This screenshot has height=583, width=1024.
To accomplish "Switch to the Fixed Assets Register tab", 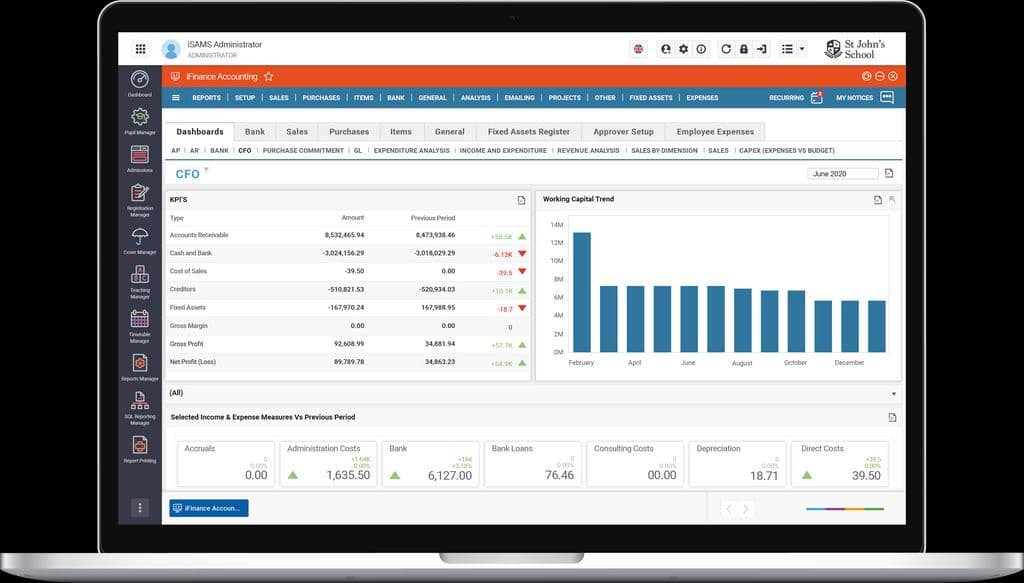I will [x=528, y=131].
